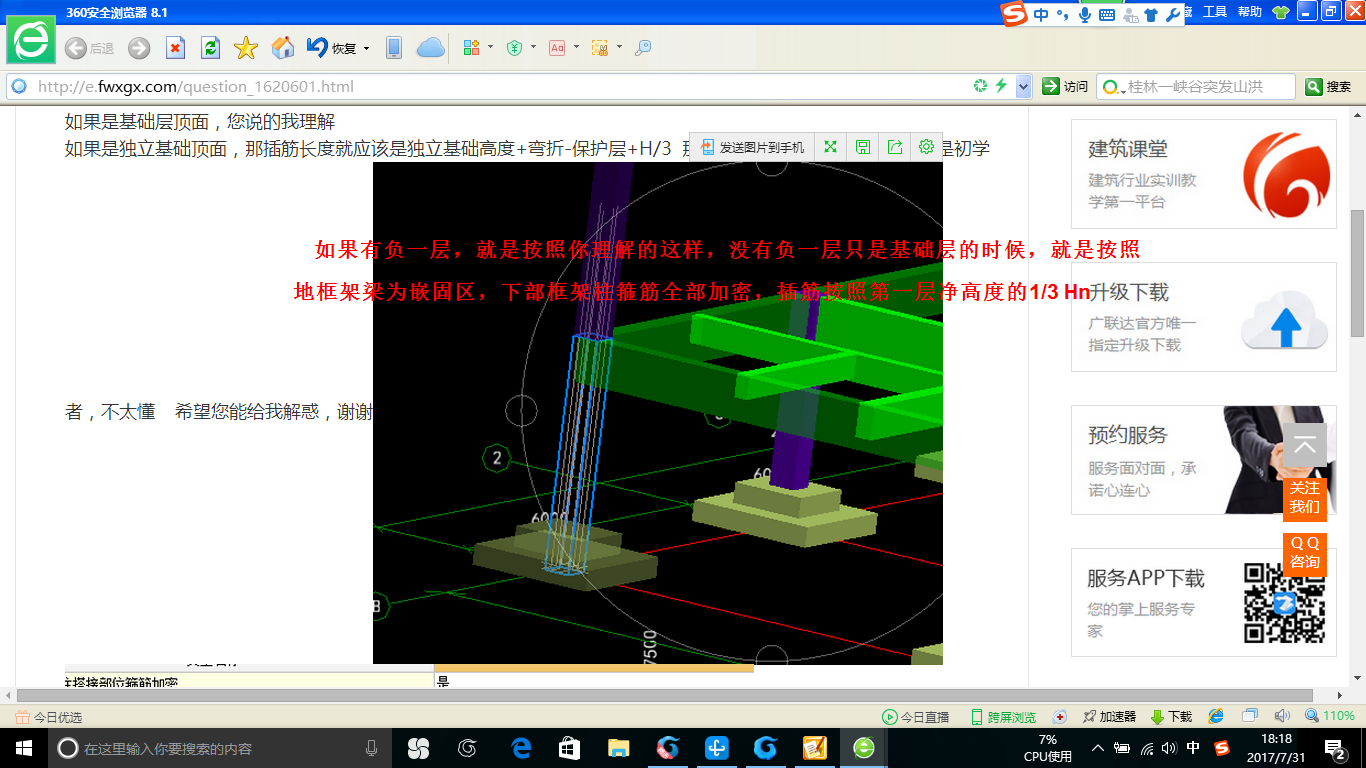Toggle the Sogou punctuation mode button
Viewport: 1366px width, 768px height.
point(1063,15)
